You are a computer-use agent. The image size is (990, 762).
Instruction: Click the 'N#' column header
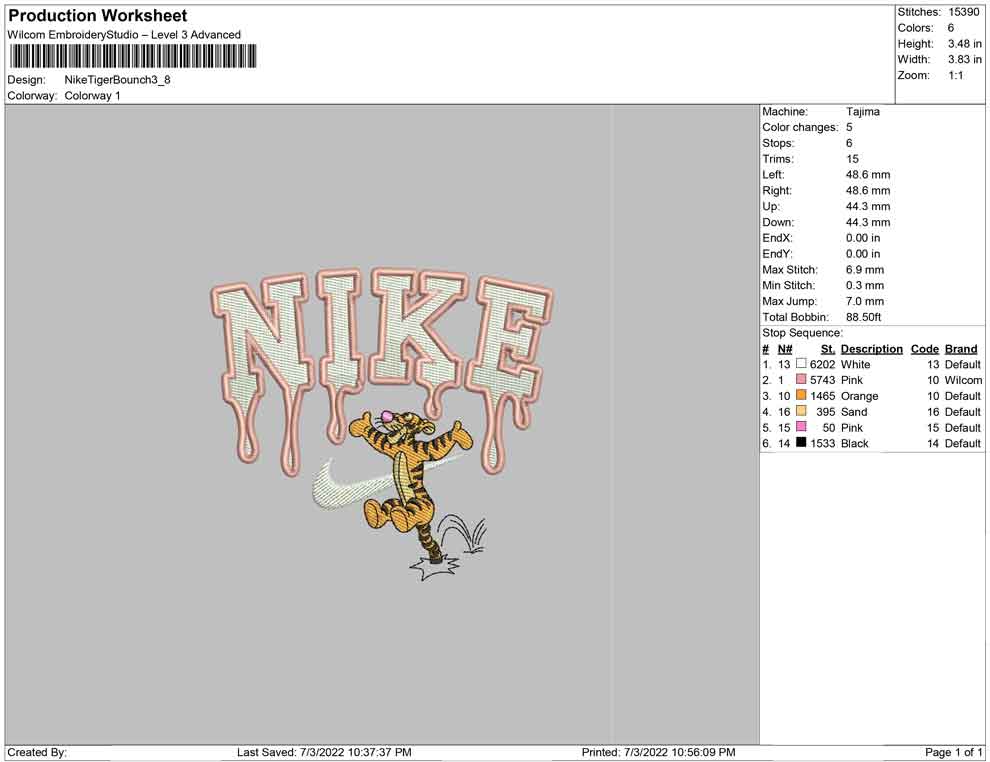point(785,349)
